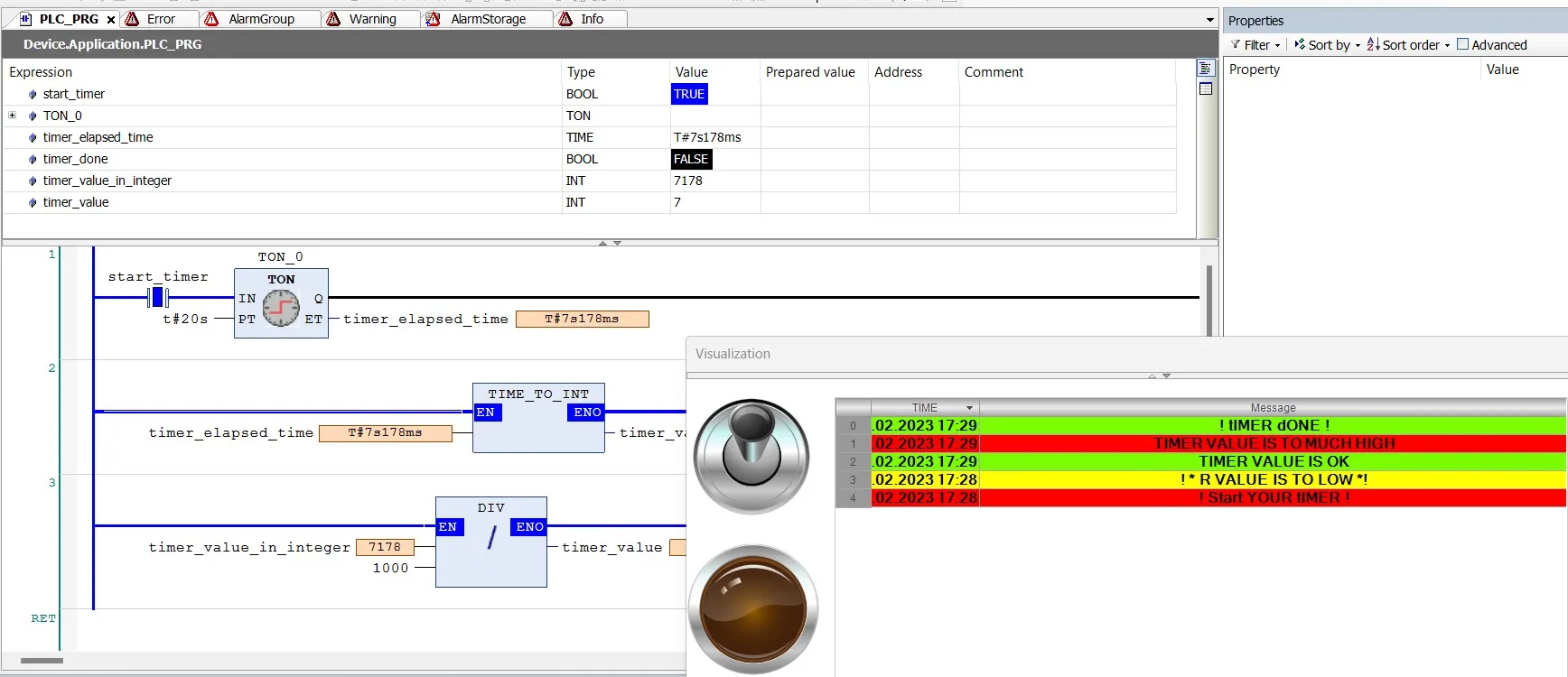Click the timer_elapsed_time variable icon

pos(33,137)
